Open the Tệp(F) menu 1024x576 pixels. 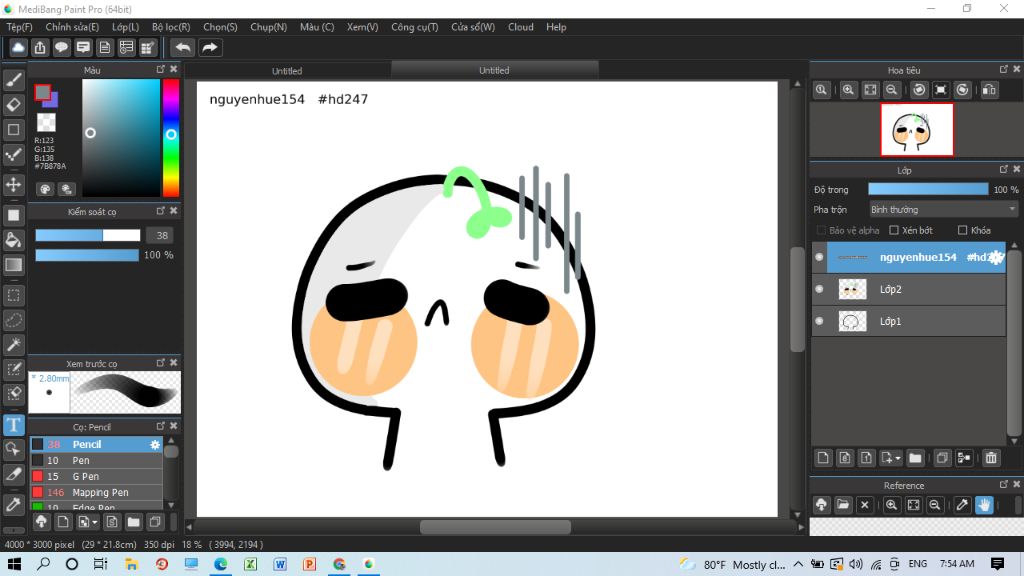20,27
